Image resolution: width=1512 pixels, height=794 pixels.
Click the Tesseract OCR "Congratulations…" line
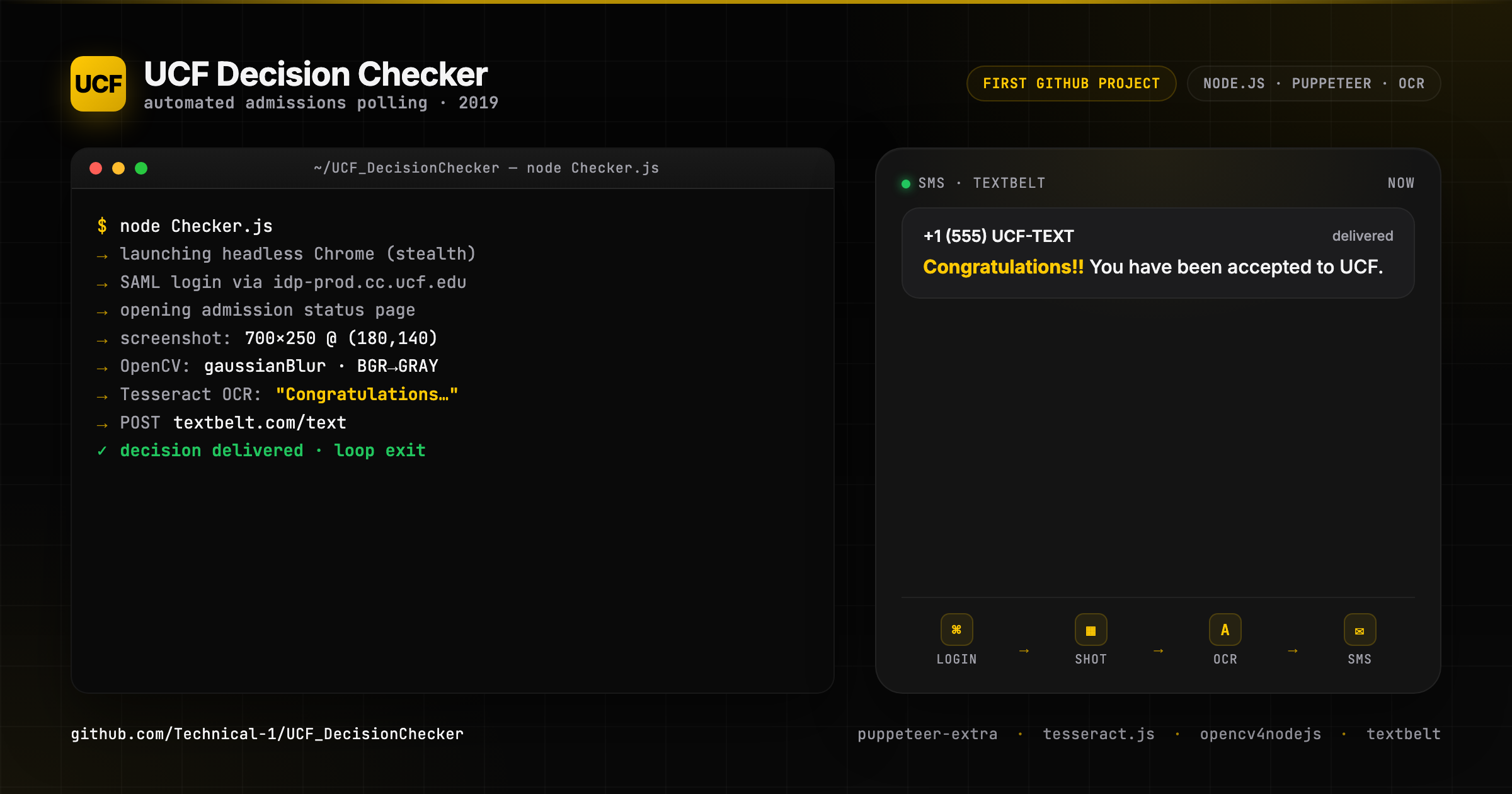(x=277, y=394)
